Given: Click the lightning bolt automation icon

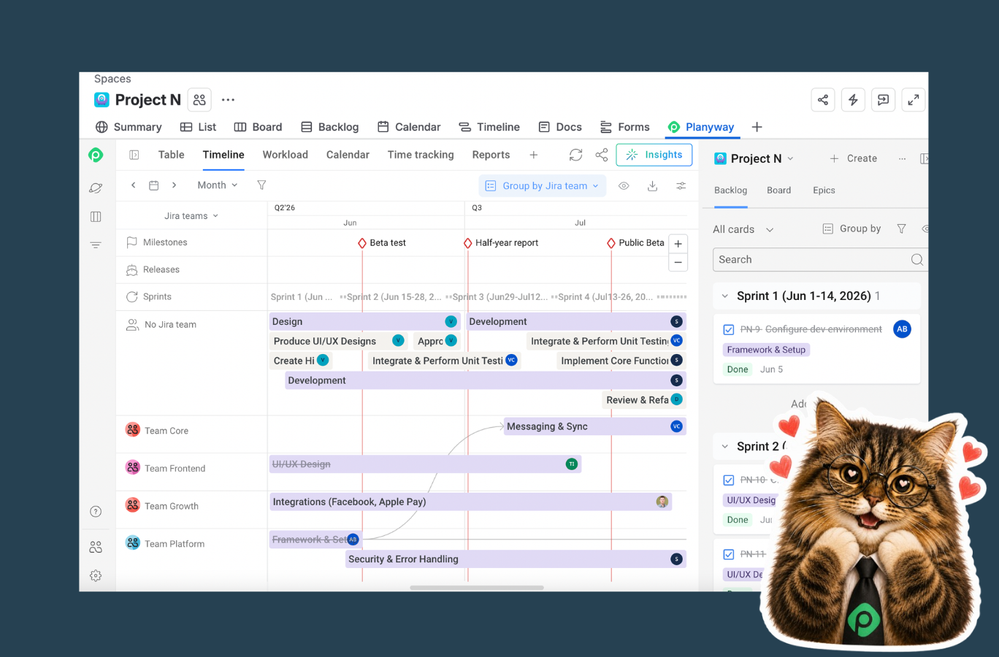Looking at the screenshot, I should click(853, 100).
